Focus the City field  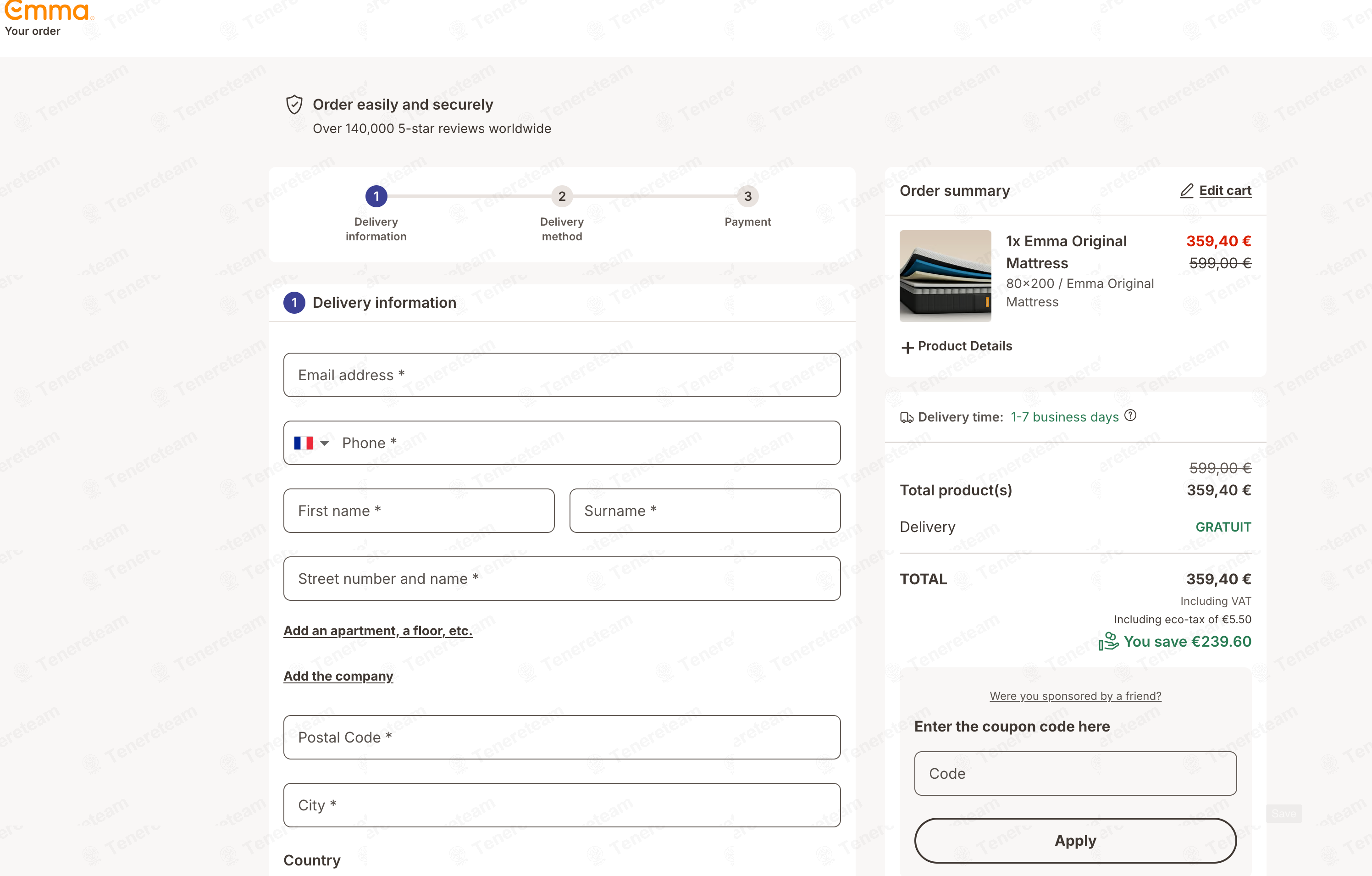[x=562, y=805]
